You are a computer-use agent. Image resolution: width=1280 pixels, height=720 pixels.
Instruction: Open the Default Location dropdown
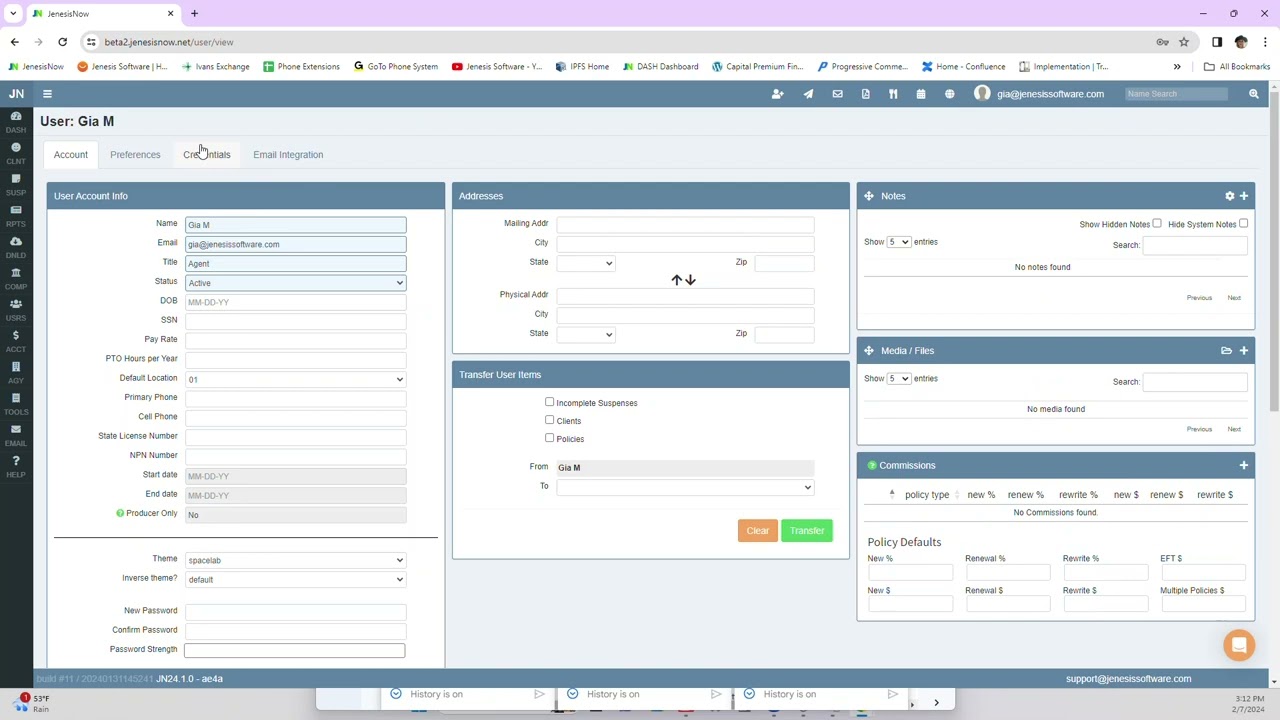coord(296,379)
